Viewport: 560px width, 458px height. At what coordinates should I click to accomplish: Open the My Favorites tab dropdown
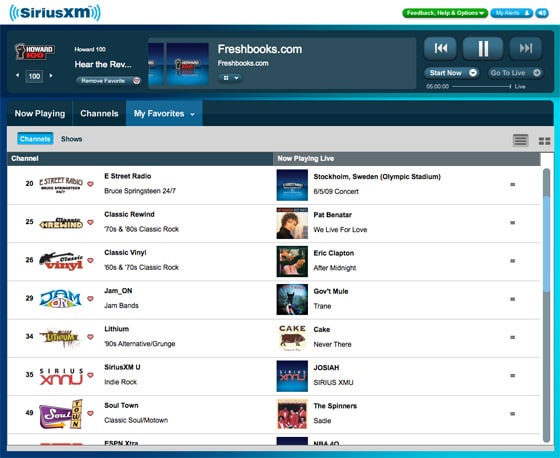coord(164,114)
